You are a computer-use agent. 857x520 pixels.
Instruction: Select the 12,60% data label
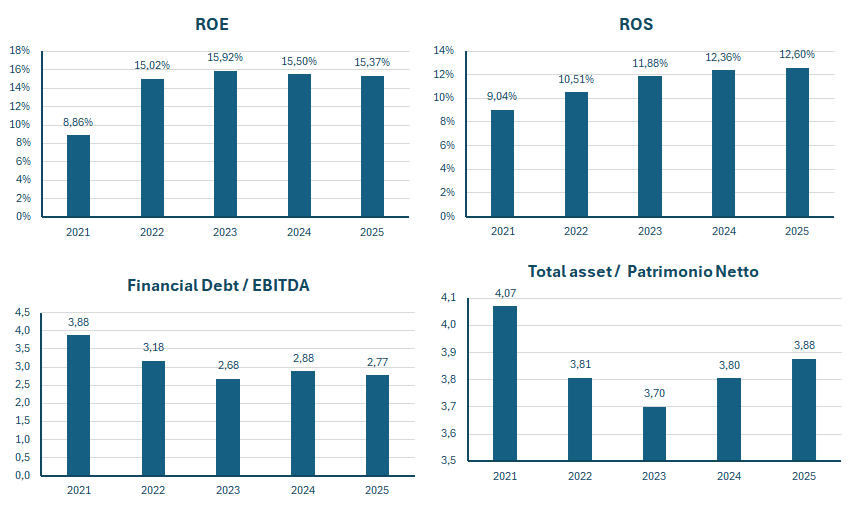pyautogui.click(x=797, y=55)
